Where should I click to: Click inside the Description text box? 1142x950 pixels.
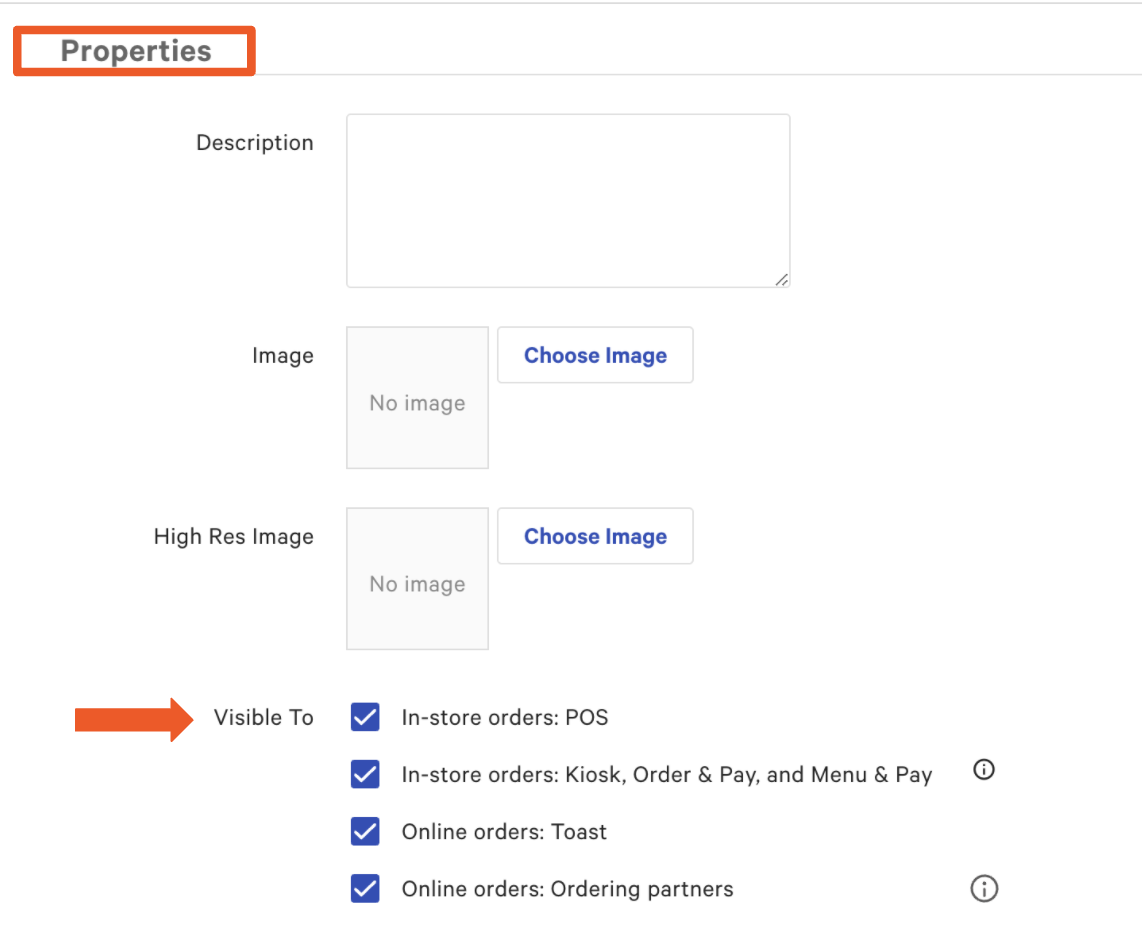568,200
